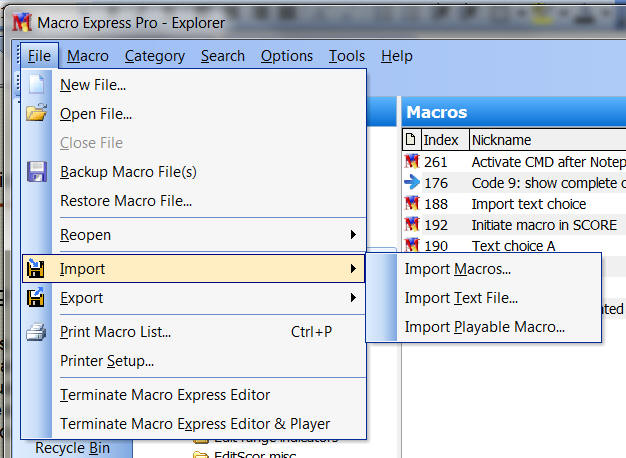
Task: Select macro 'Text choice A'
Action: (514, 245)
